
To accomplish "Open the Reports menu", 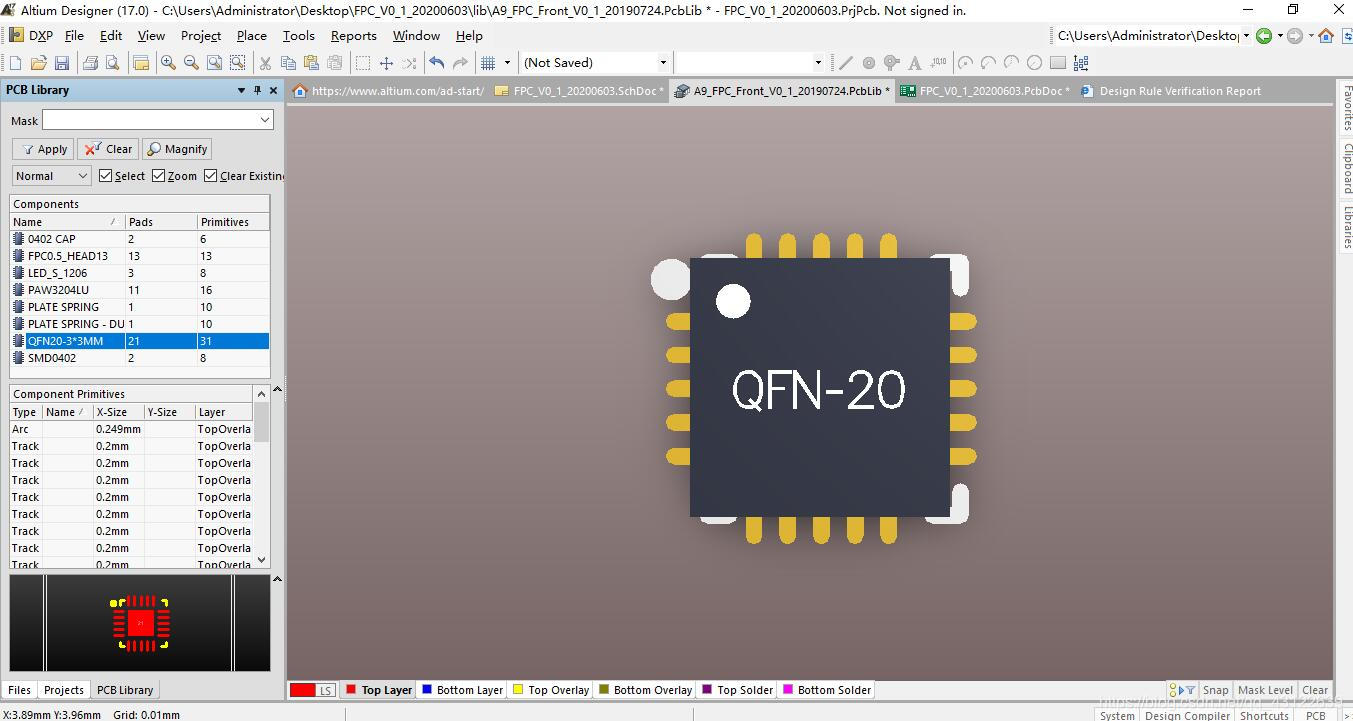I will [x=354, y=36].
